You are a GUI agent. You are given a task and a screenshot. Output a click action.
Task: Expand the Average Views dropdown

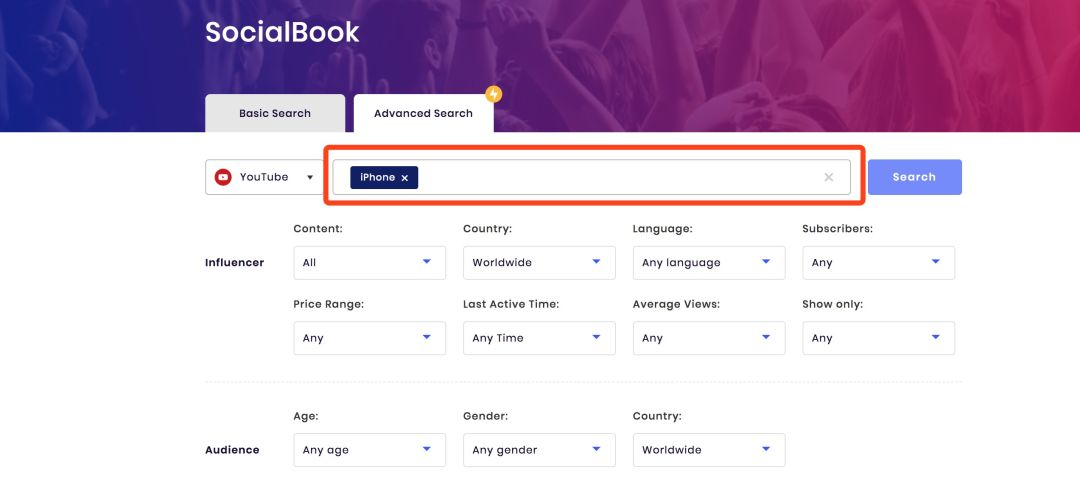709,338
